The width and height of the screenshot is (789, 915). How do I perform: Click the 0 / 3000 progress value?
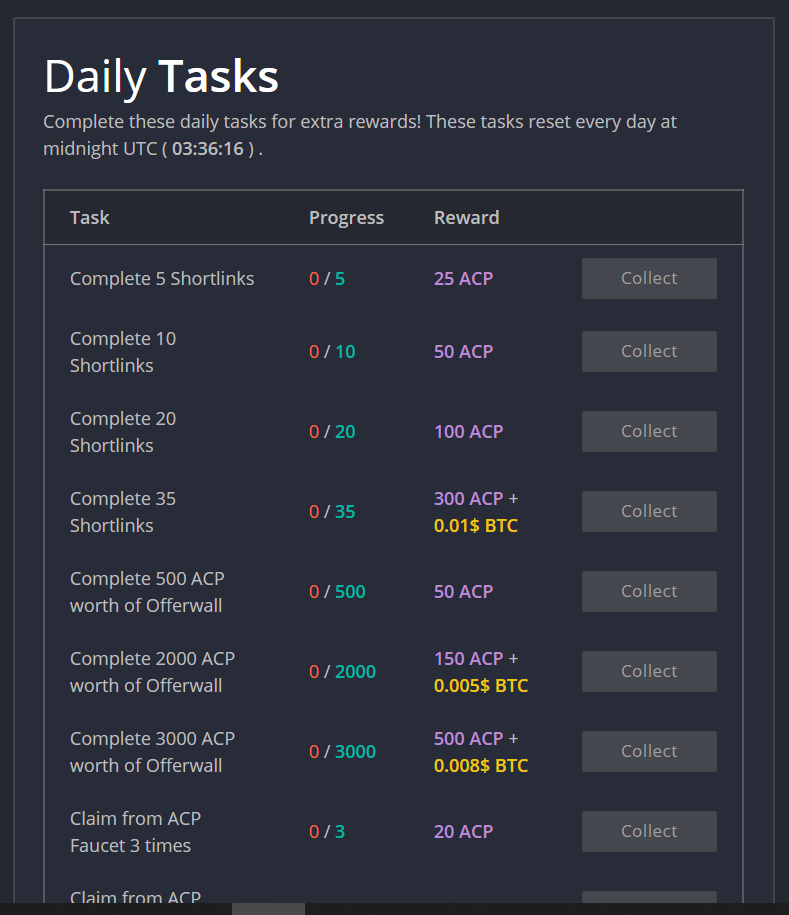pos(343,752)
